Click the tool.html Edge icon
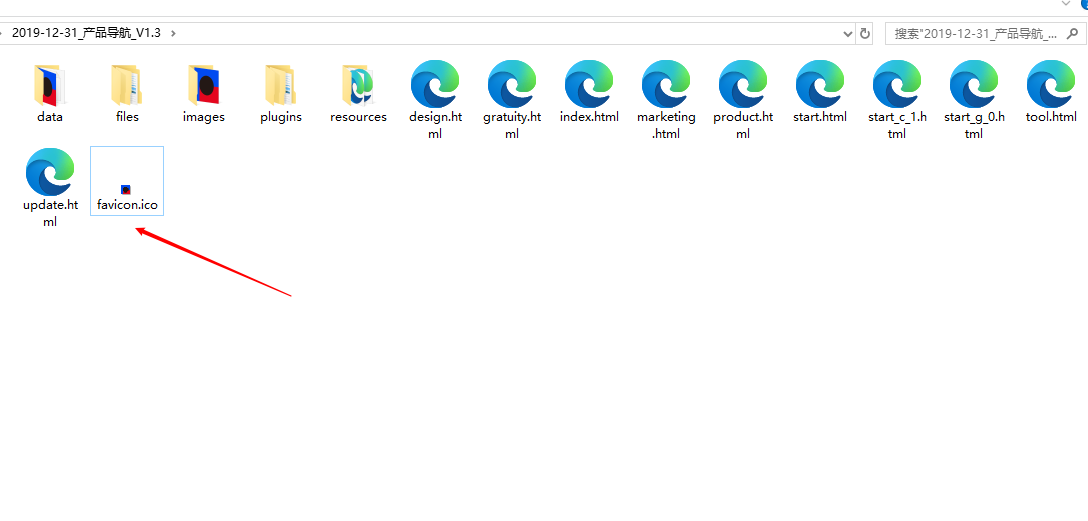The width and height of the screenshot is (1088, 521). pos(1051,84)
